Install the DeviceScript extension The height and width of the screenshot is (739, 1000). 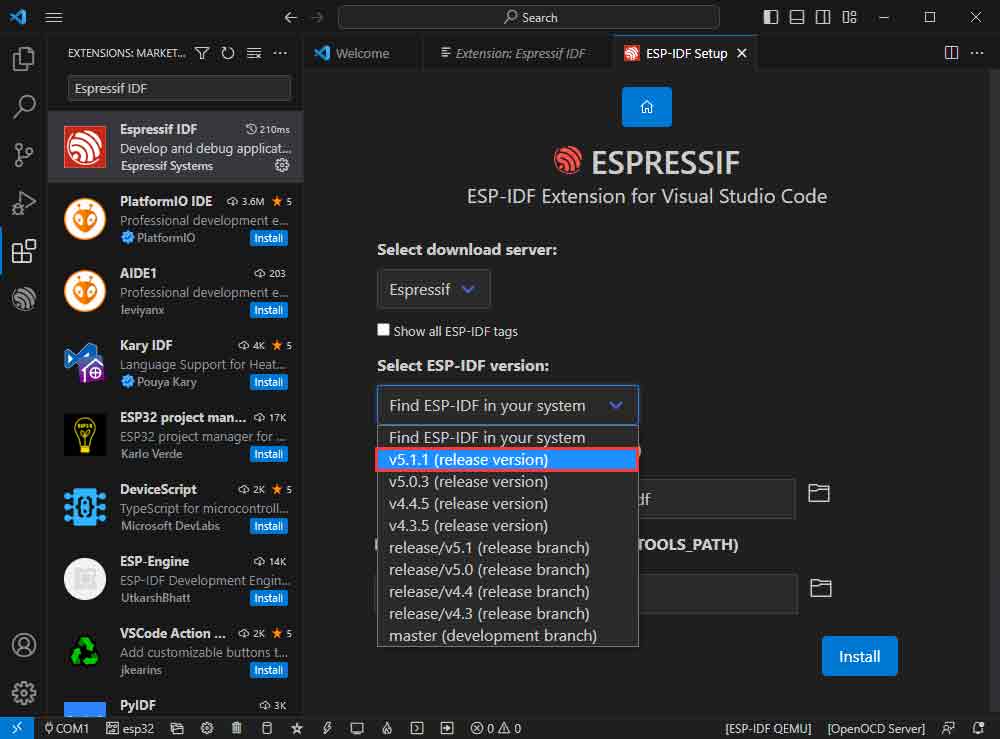pos(268,526)
